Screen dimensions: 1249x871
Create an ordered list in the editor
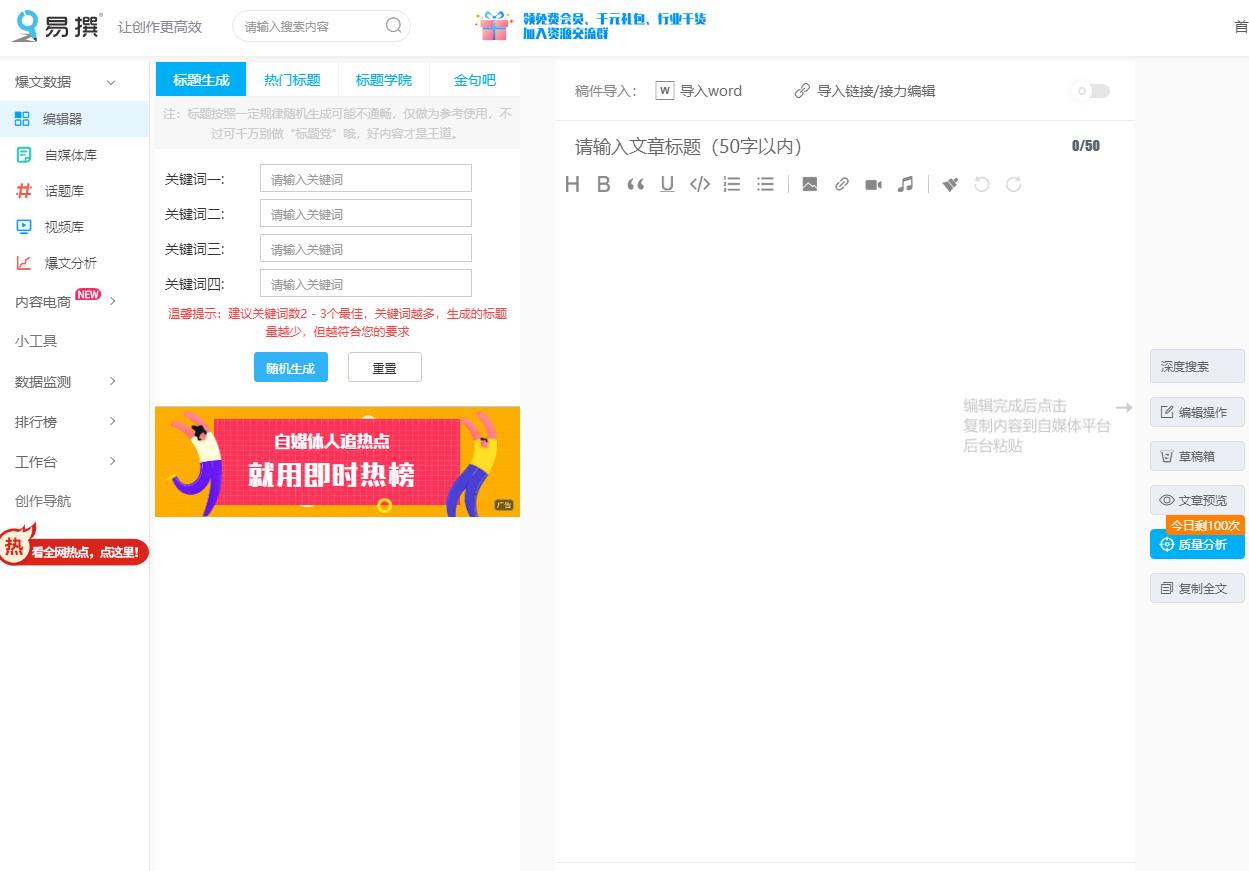click(731, 184)
